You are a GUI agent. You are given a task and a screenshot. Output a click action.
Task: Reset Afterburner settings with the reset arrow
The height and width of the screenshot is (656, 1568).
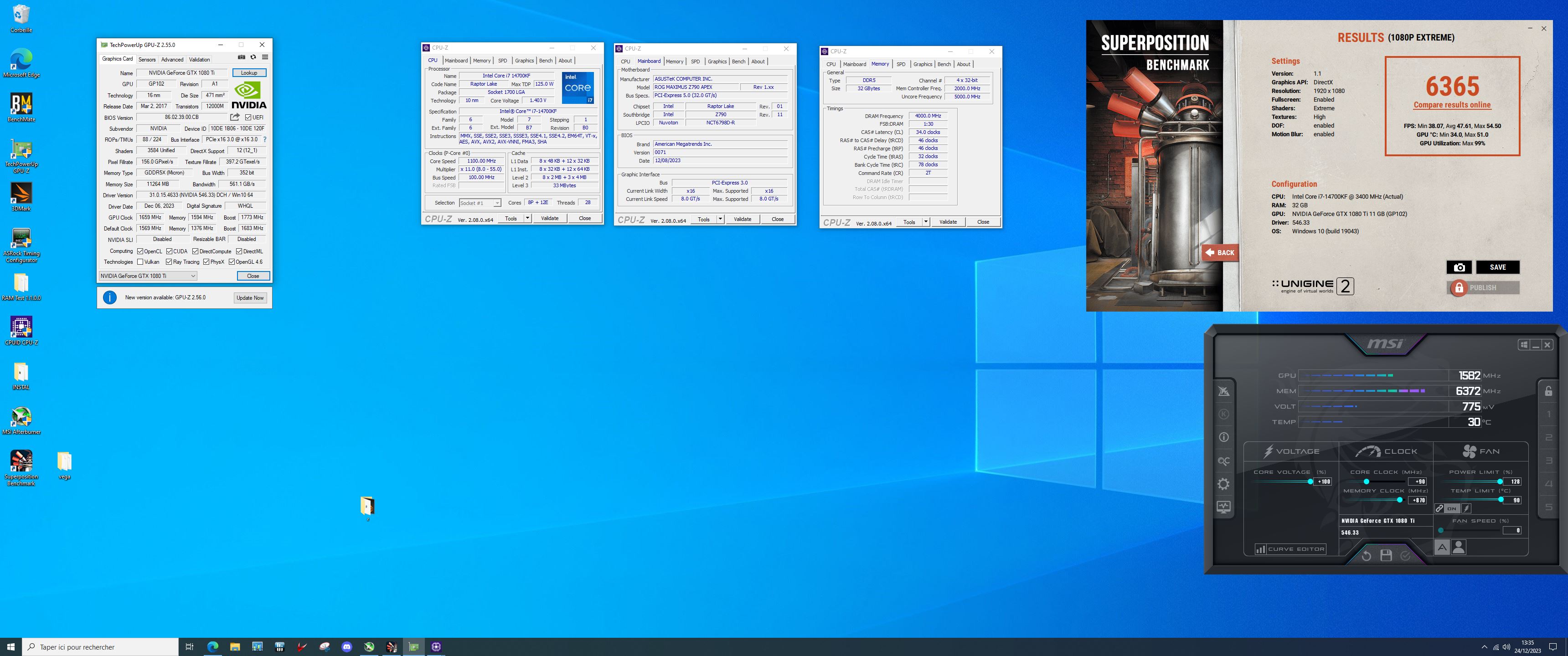tap(1367, 556)
